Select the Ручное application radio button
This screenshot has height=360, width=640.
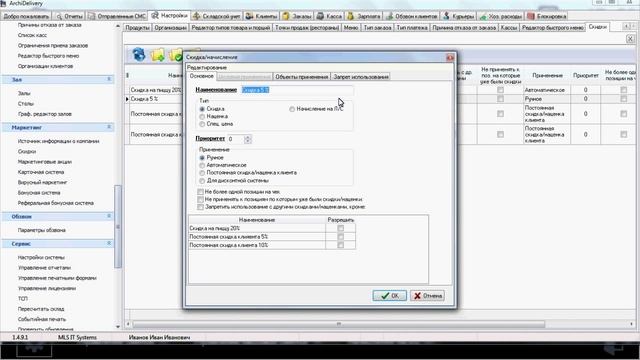(x=202, y=158)
